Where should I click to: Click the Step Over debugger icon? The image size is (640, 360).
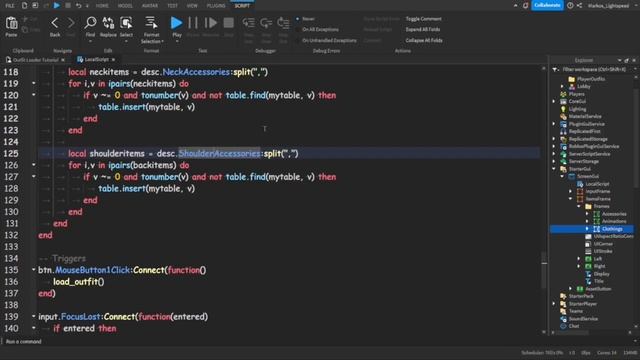pos(266,23)
